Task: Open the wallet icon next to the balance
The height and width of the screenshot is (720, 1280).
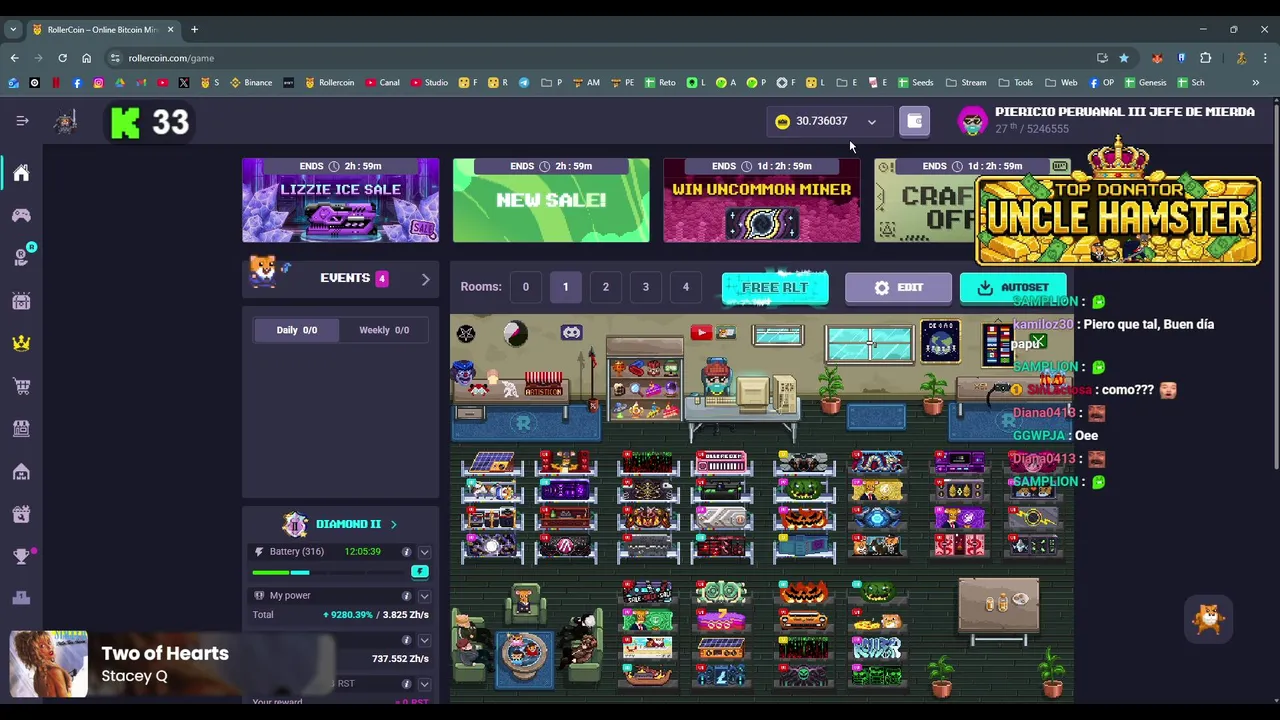Action: [914, 121]
